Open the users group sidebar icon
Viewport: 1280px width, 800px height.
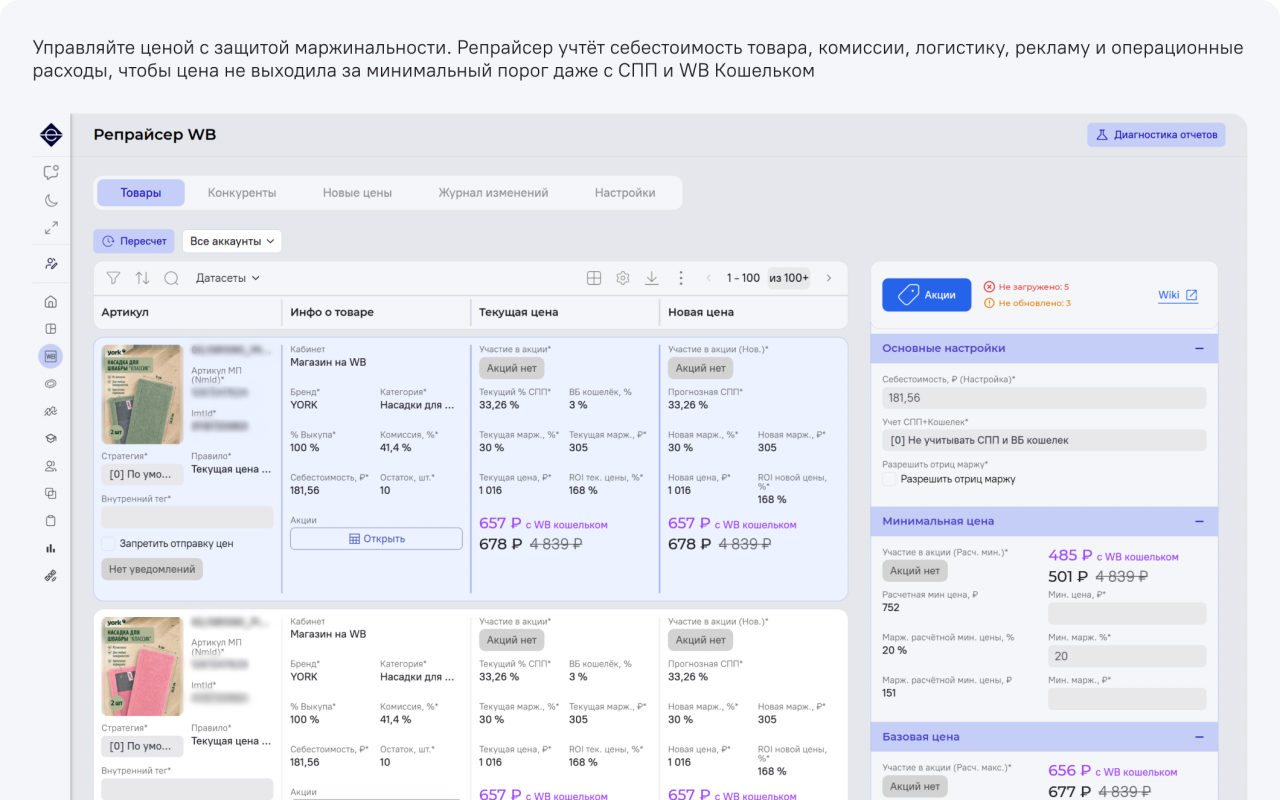51,466
